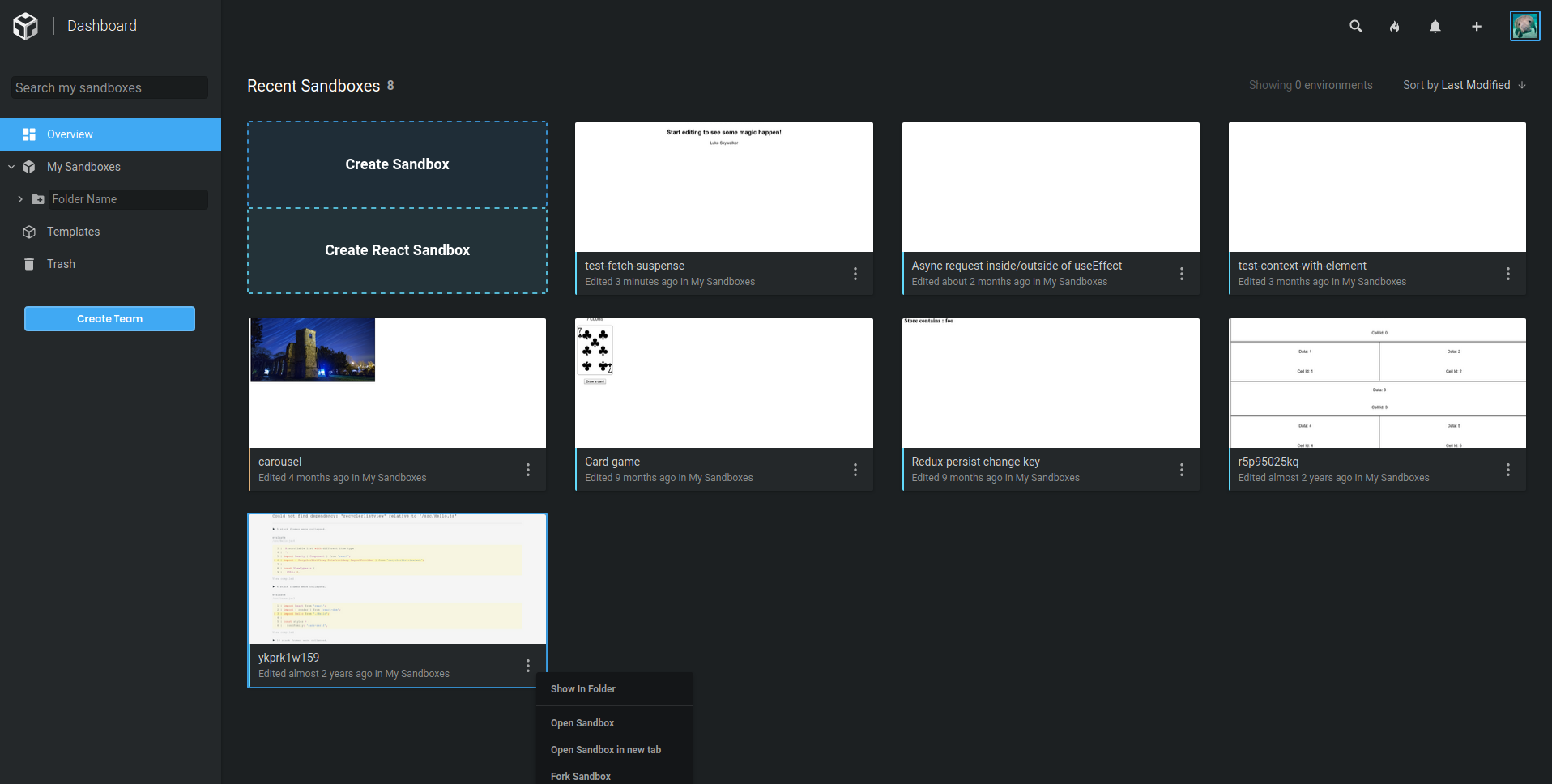The image size is (1552, 784).
Task: Open ykprk1w159 sandbox thumbnail
Action: point(397,579)
